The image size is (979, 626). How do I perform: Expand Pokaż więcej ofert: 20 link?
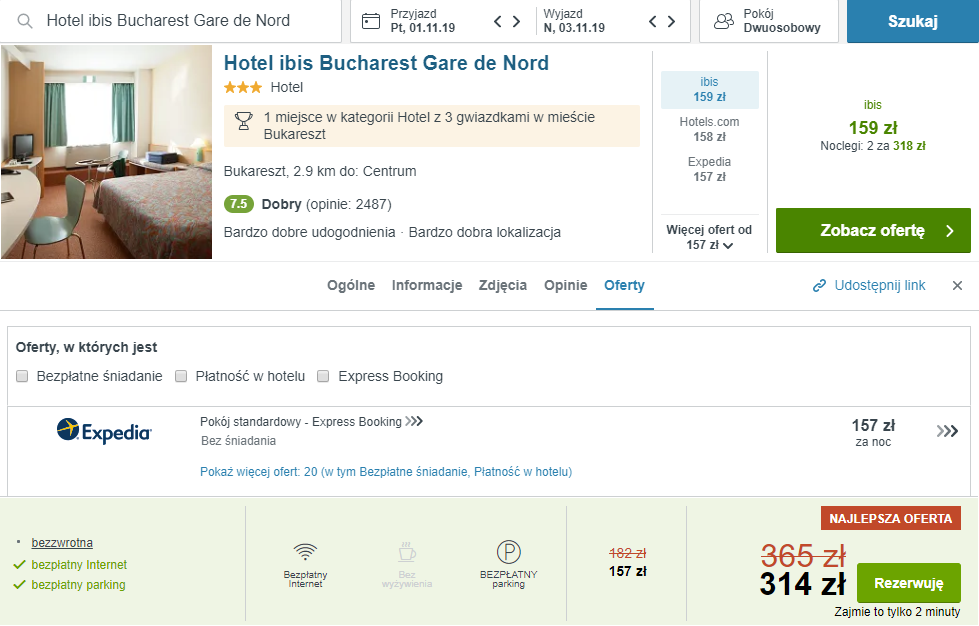pyautogui.click(x=386, y=472)
